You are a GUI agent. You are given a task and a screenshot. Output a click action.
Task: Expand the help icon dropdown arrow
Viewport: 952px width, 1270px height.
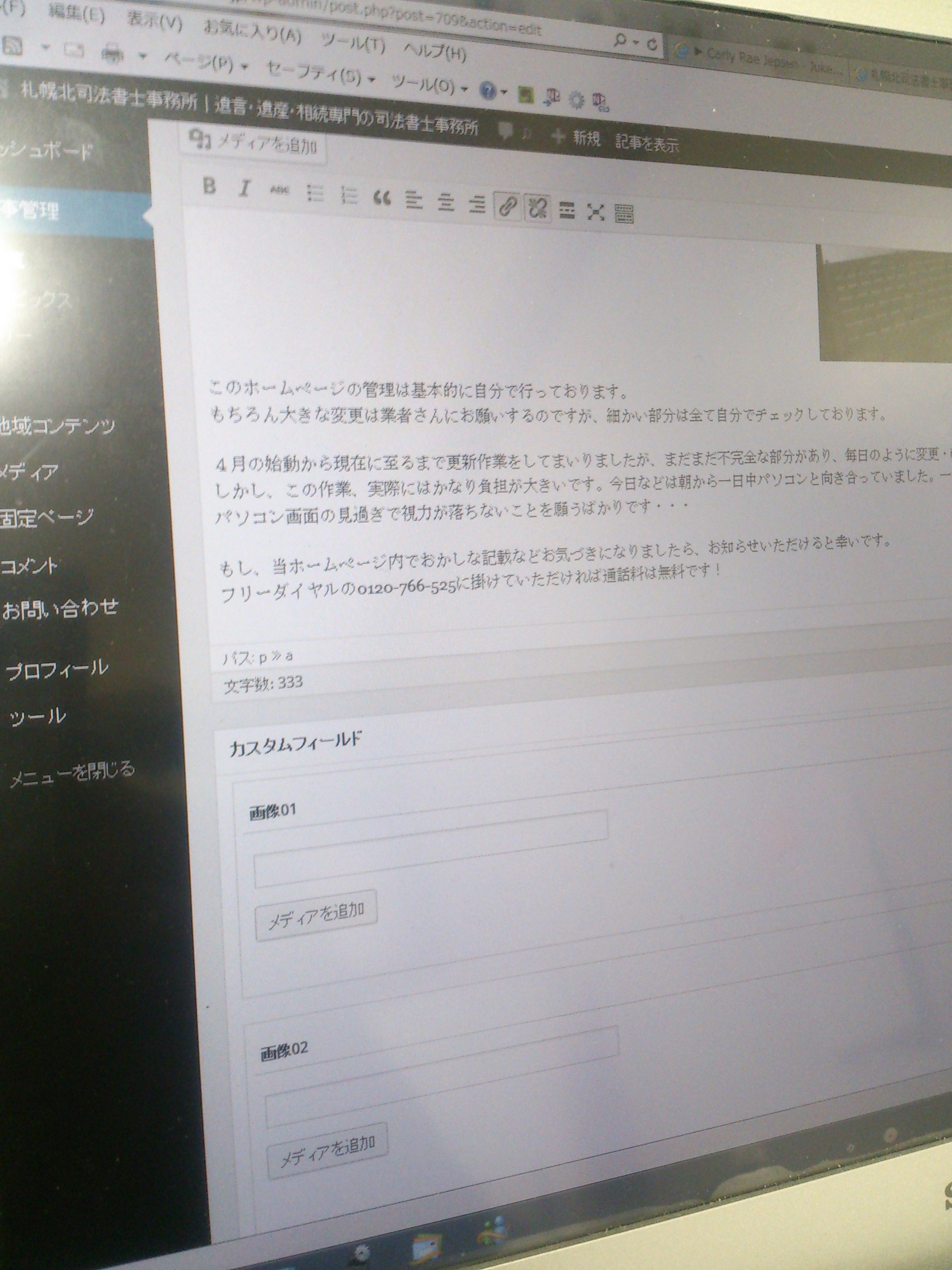[x=504, y=93]
